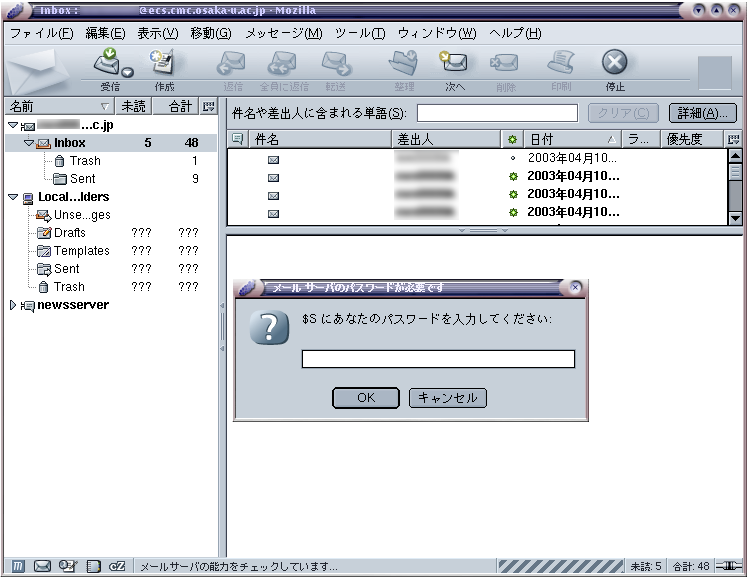Click the 次へ (Next) toolbar icon

455,64
